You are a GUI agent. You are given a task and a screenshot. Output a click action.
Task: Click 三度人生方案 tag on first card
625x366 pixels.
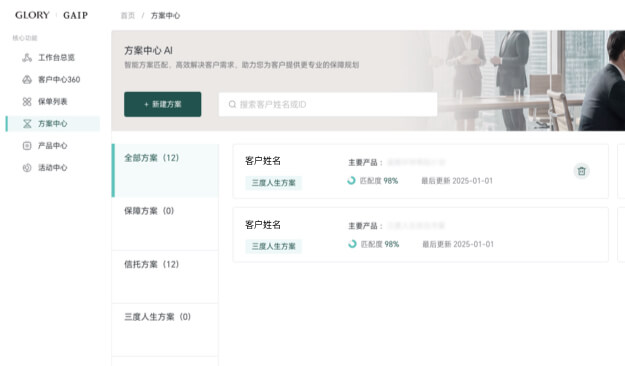point(273,183)
